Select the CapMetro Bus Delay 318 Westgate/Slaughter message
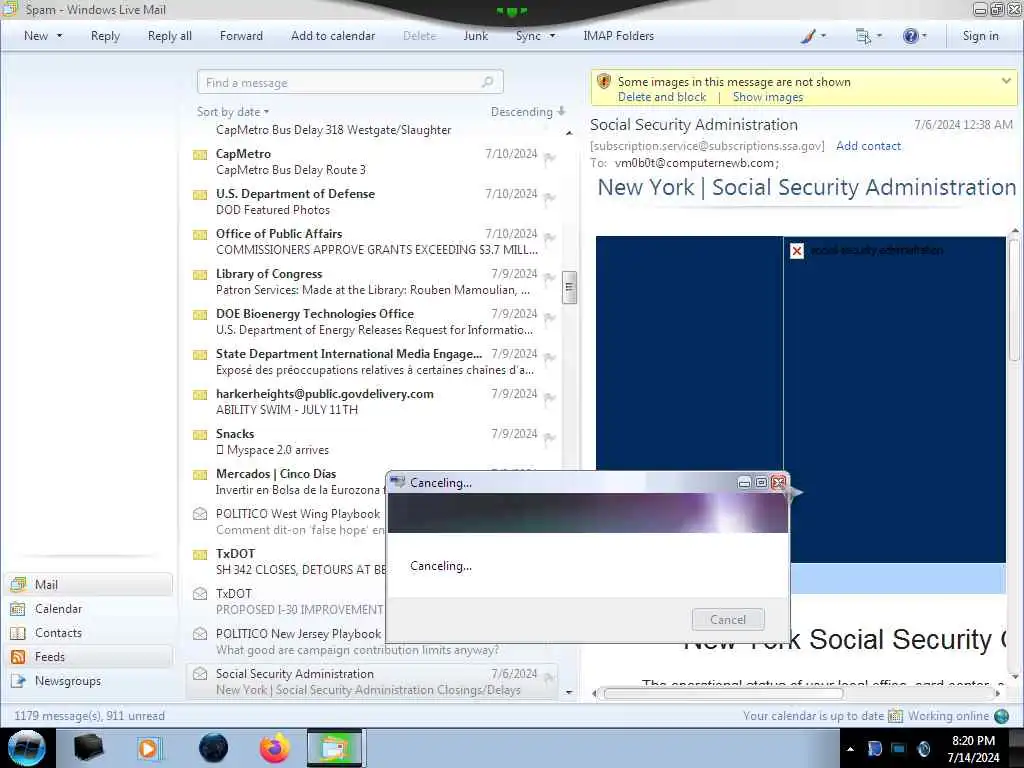The height and width of the screenshot is (768, 1024). tap(333, 129)
